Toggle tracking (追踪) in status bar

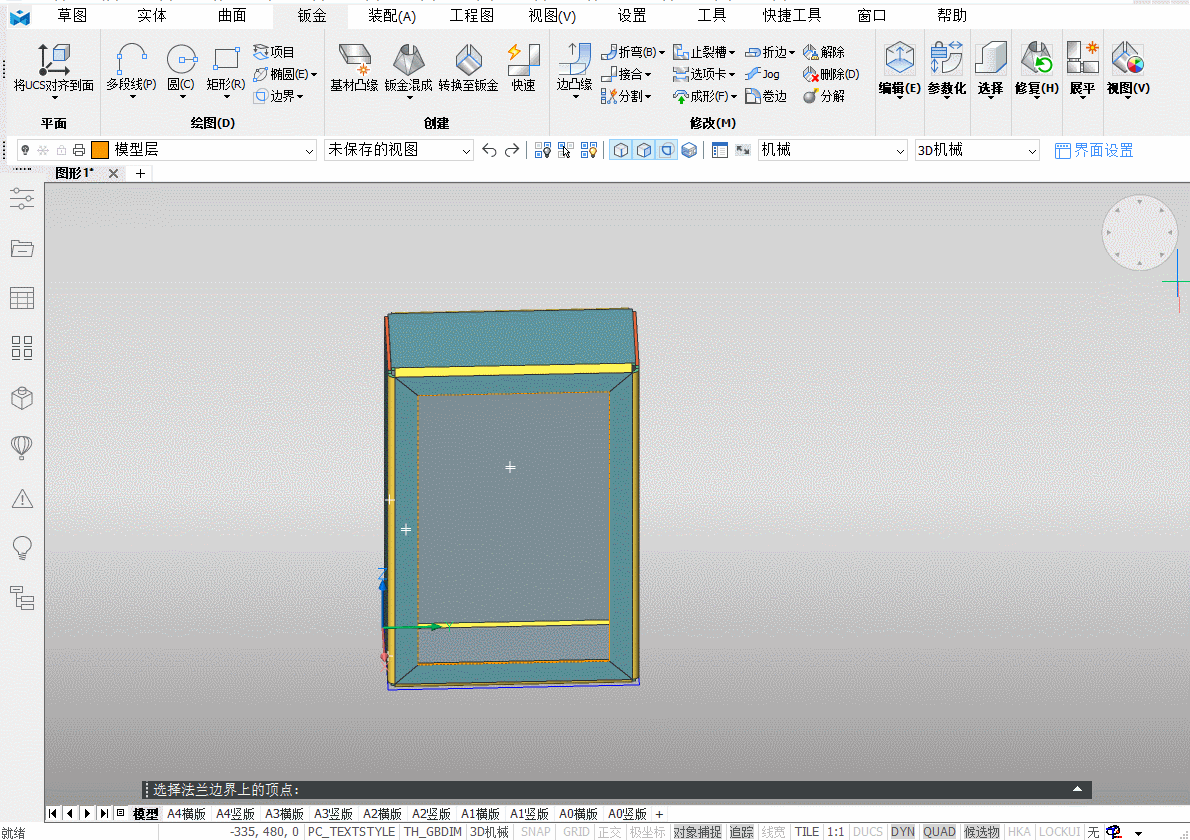(741, 832)
